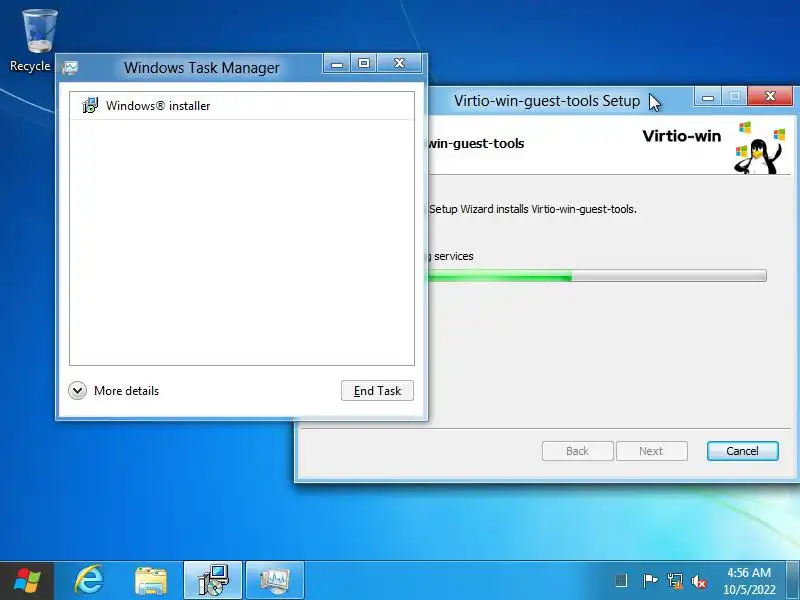Click the Show desktop strip on the taskbar

click(793, 581)
